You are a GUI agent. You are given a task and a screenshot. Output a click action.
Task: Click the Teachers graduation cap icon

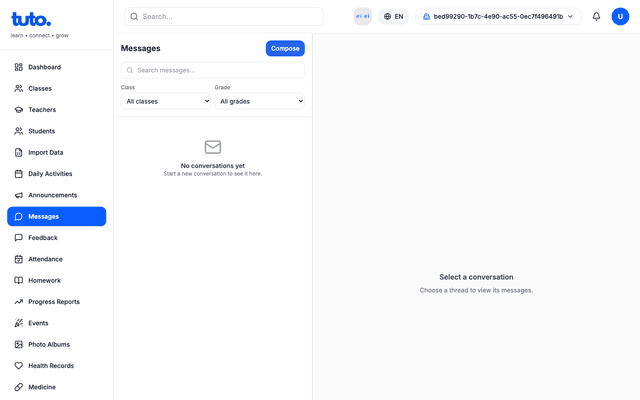click(x=18, y=109)
